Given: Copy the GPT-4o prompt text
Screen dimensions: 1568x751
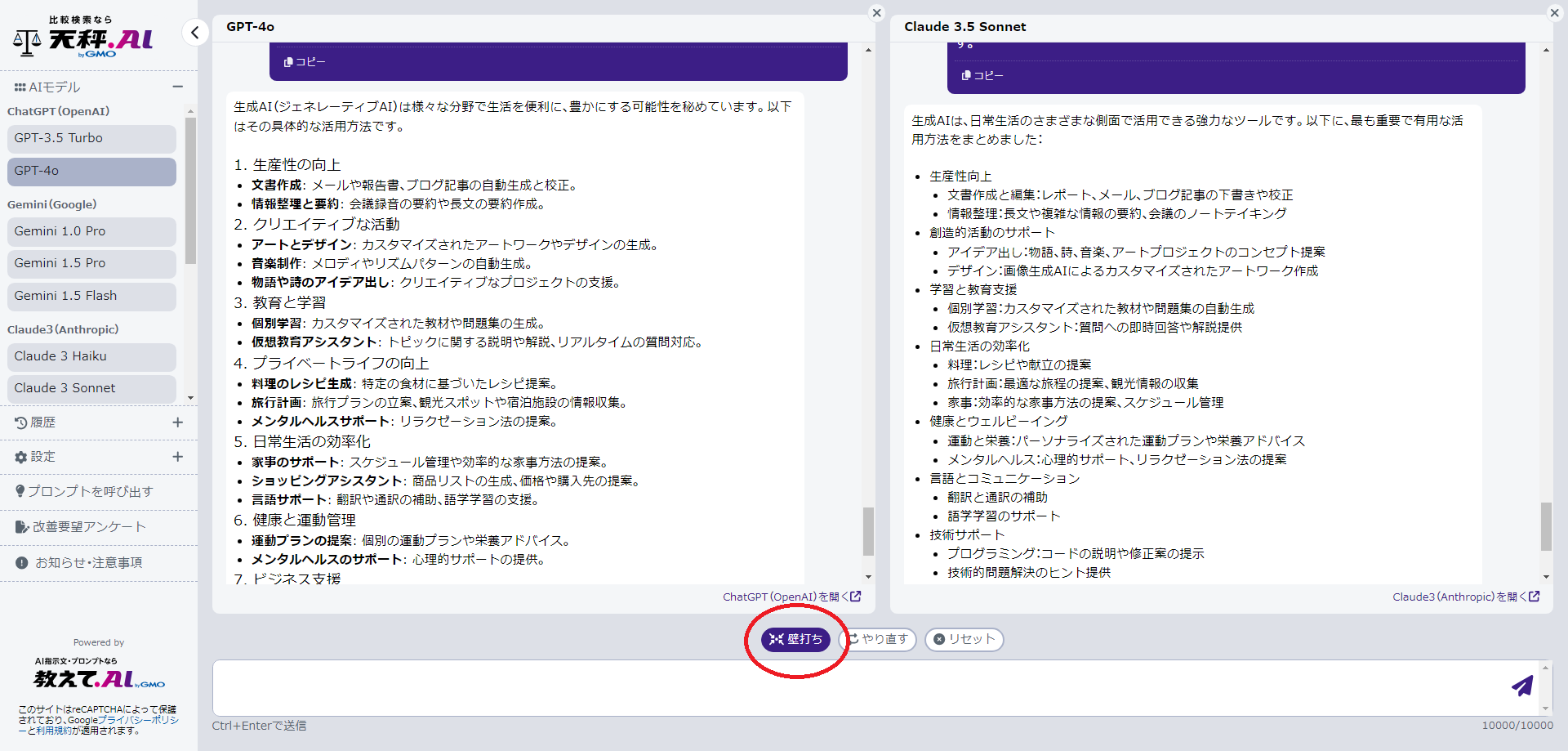Looking at the screenshot, I should [305, 61].
